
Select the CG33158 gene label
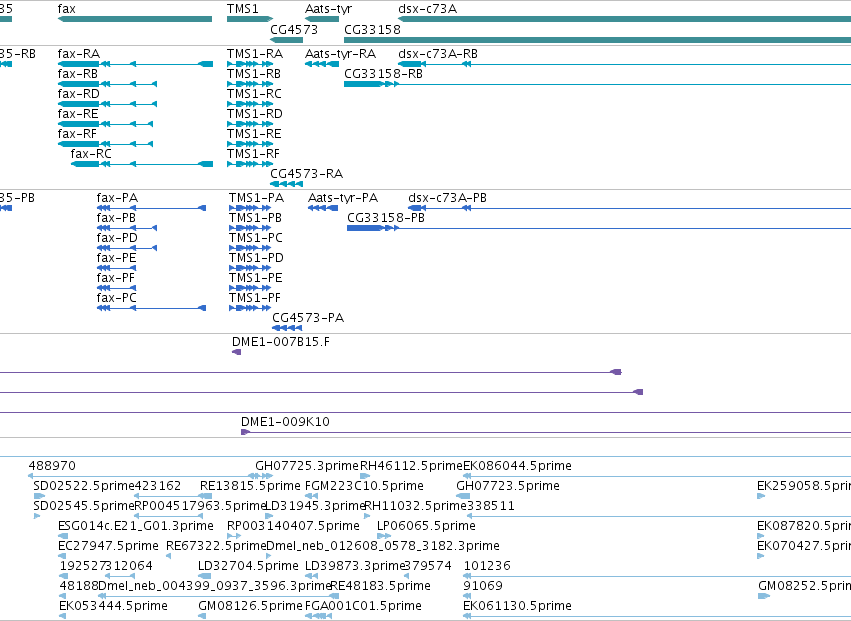[372, 29]
